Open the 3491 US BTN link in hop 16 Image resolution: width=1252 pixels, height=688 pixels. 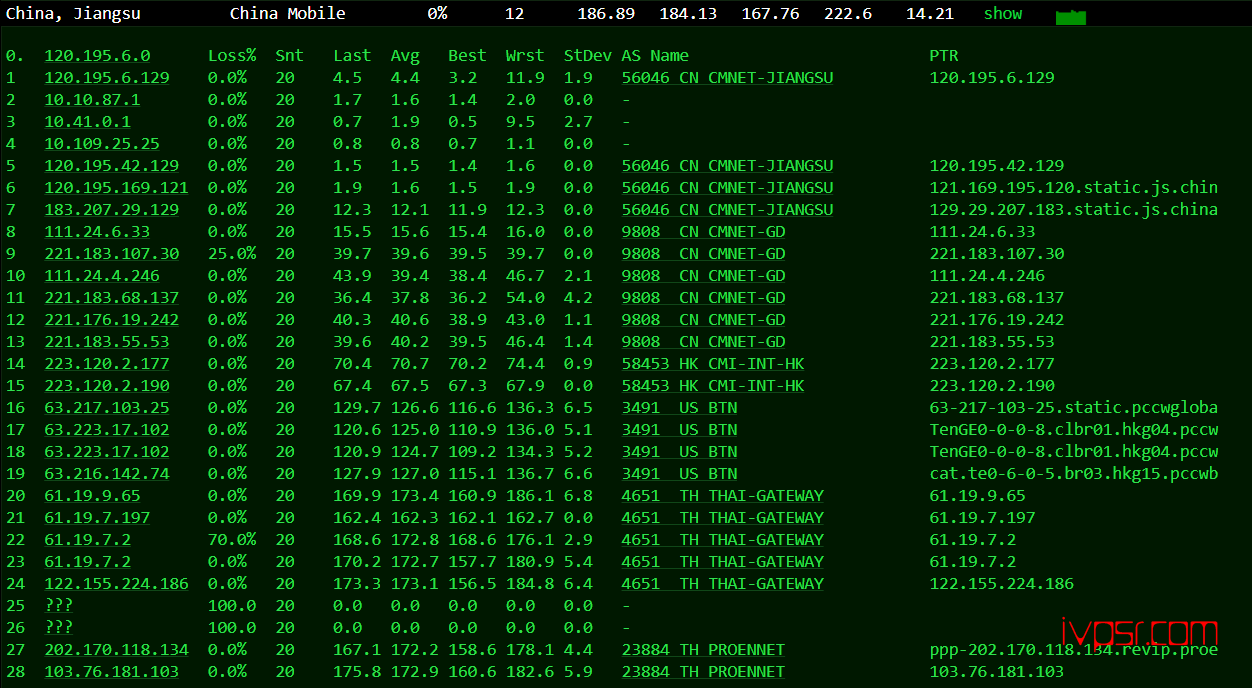(x=679, y=408)
